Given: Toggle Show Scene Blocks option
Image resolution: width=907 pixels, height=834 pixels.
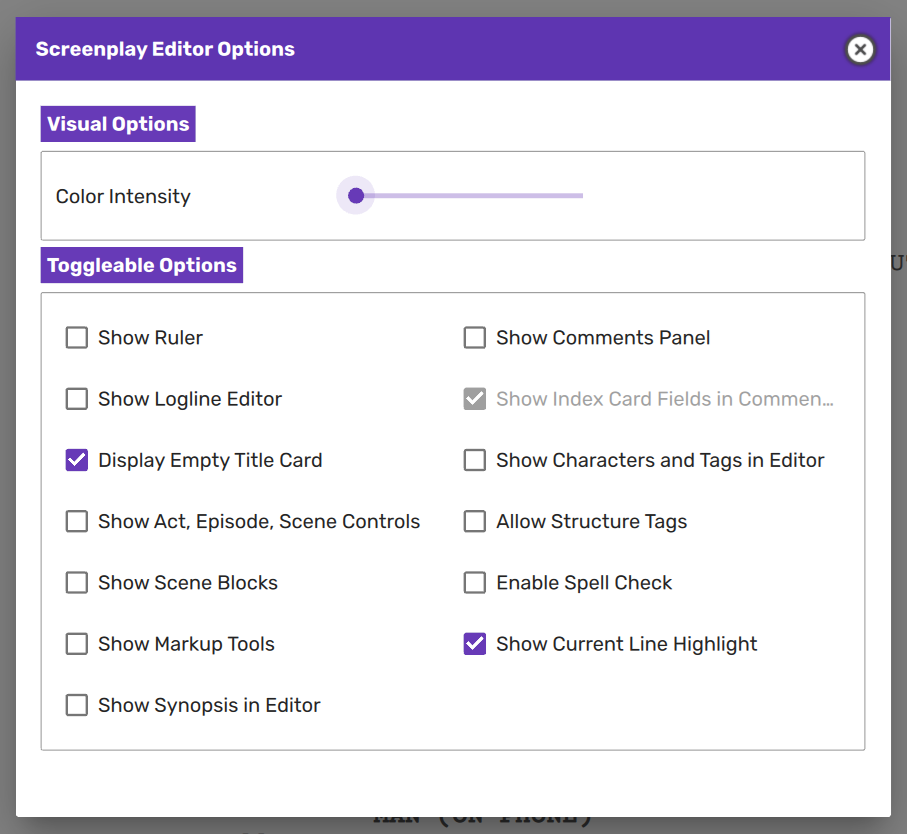Looking at the screenshot, I should click(77, 583).
